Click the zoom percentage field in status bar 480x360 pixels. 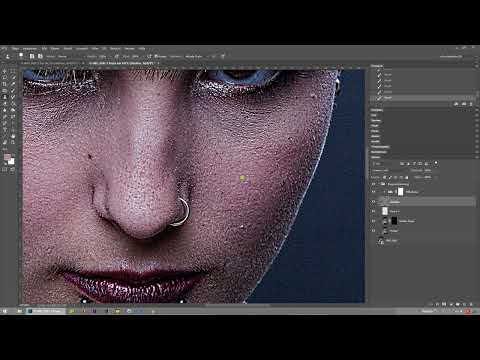pyautogui.click(x=25, y=305)
